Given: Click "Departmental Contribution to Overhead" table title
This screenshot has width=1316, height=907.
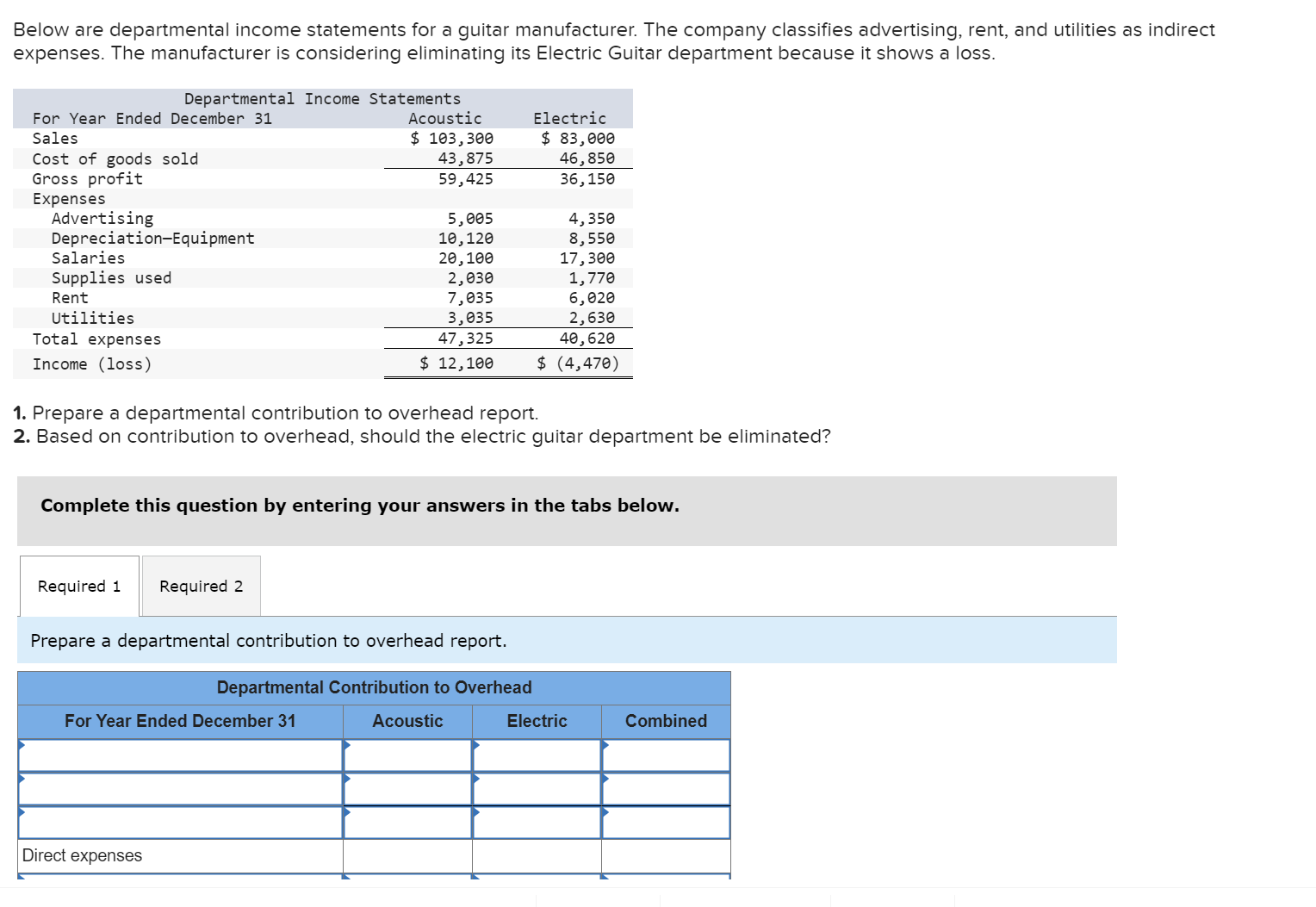Looking at the screenshot, I should pyautogui.click(x=375, y=687).
